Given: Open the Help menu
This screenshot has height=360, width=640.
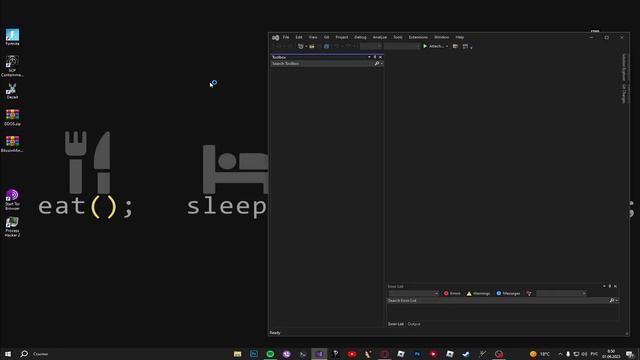Looking at the screenshot, I should click(x=460, y=37).
